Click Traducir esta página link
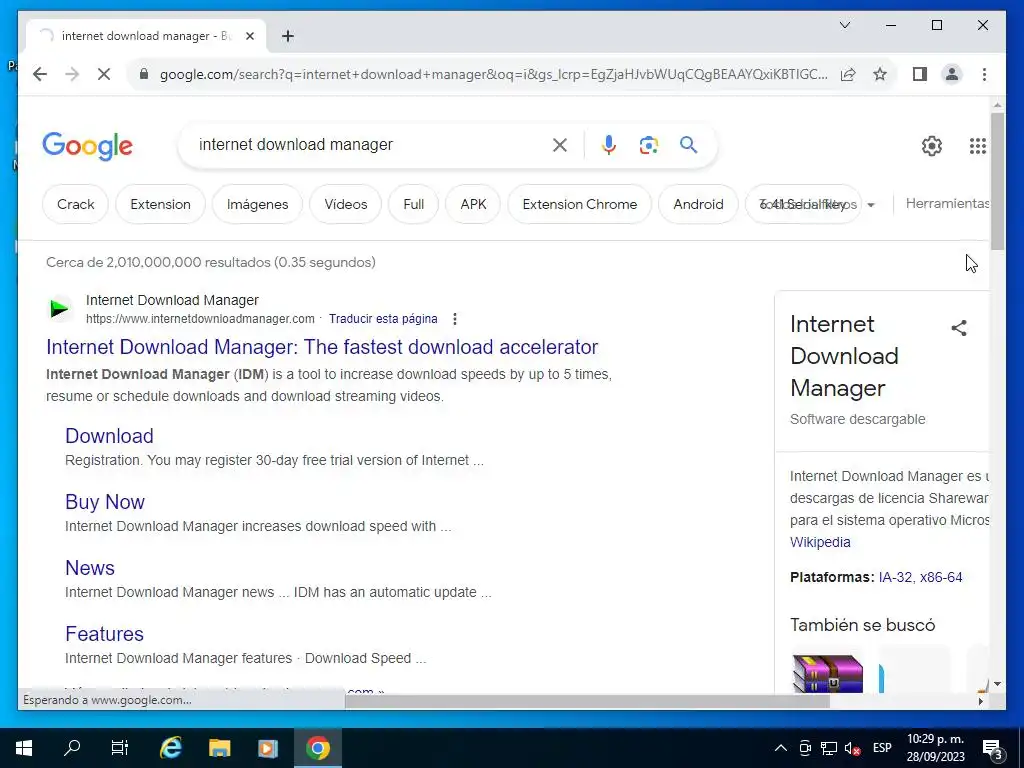This screenshot has width=1024, height=768. [383, 319]
